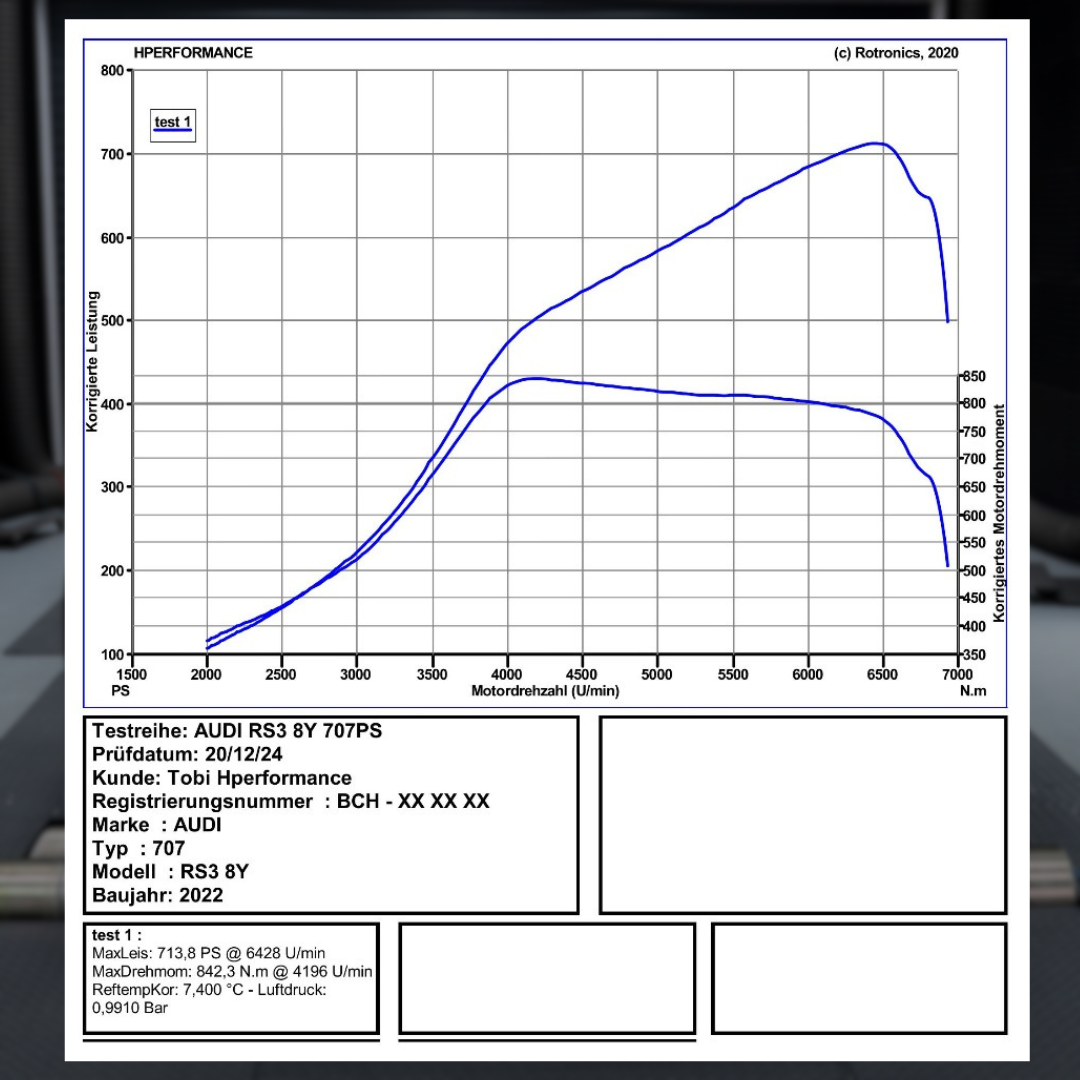This screenshot has height=1080, width=1080.
Task: Click the empty middle box in bottom row
Action: click(546, 978)
